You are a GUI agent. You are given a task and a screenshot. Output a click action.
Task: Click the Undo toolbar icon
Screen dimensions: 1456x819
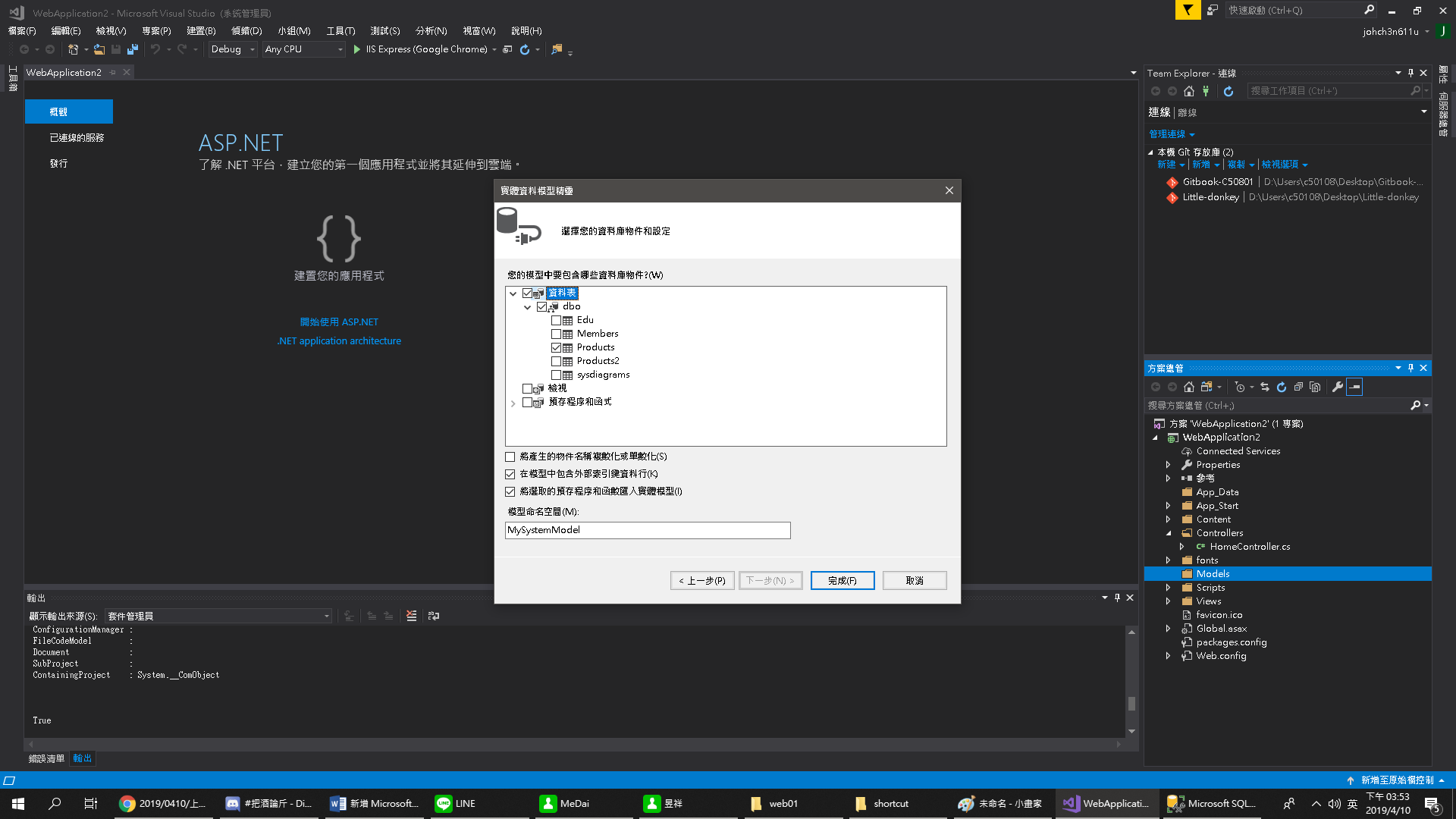click(155, 49)
